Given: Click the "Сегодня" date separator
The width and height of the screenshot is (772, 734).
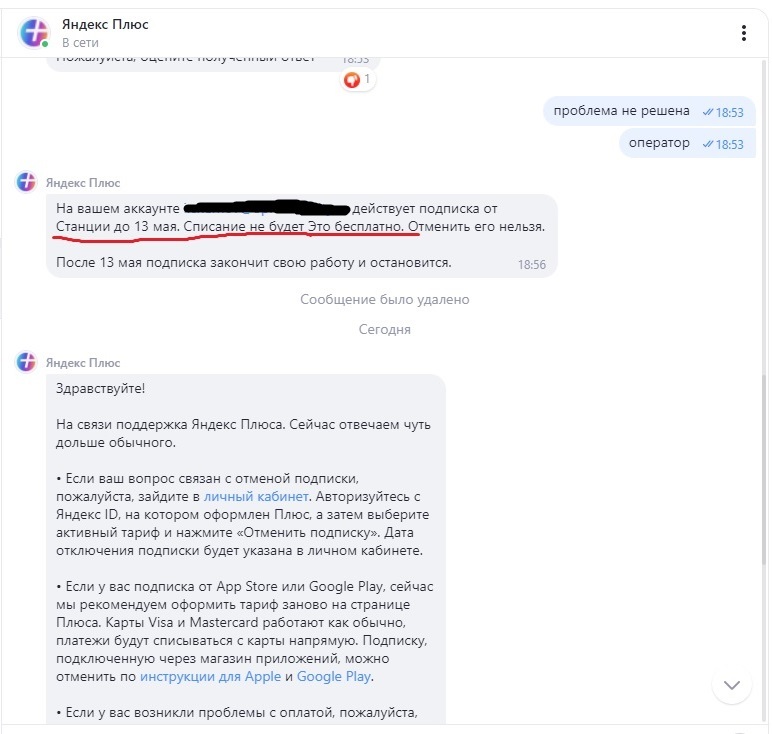Looking at the screenshot, I should click(x=385, y=329).
